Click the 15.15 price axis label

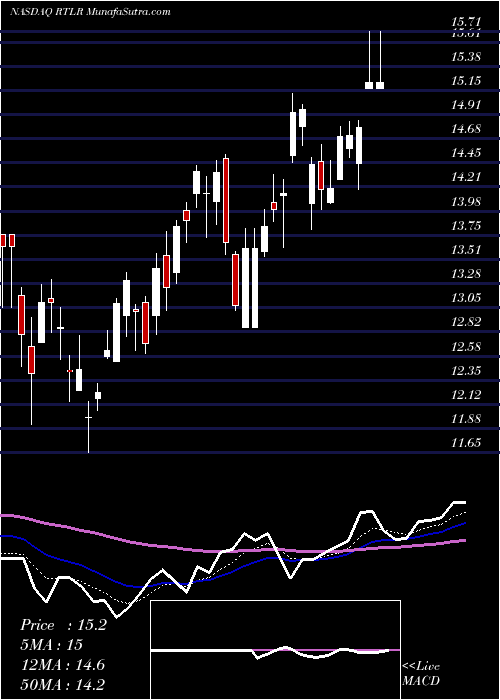click(466, 81)
